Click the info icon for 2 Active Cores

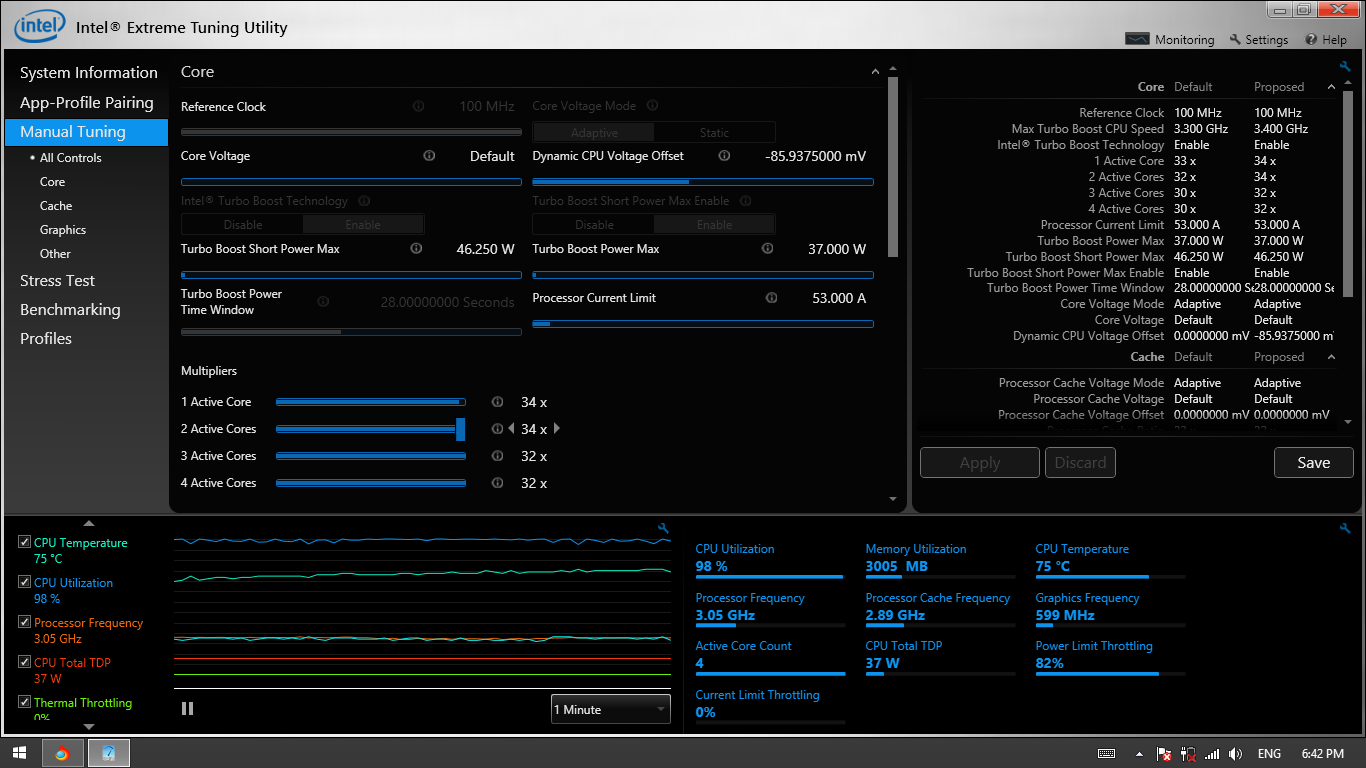coord(497,428)
